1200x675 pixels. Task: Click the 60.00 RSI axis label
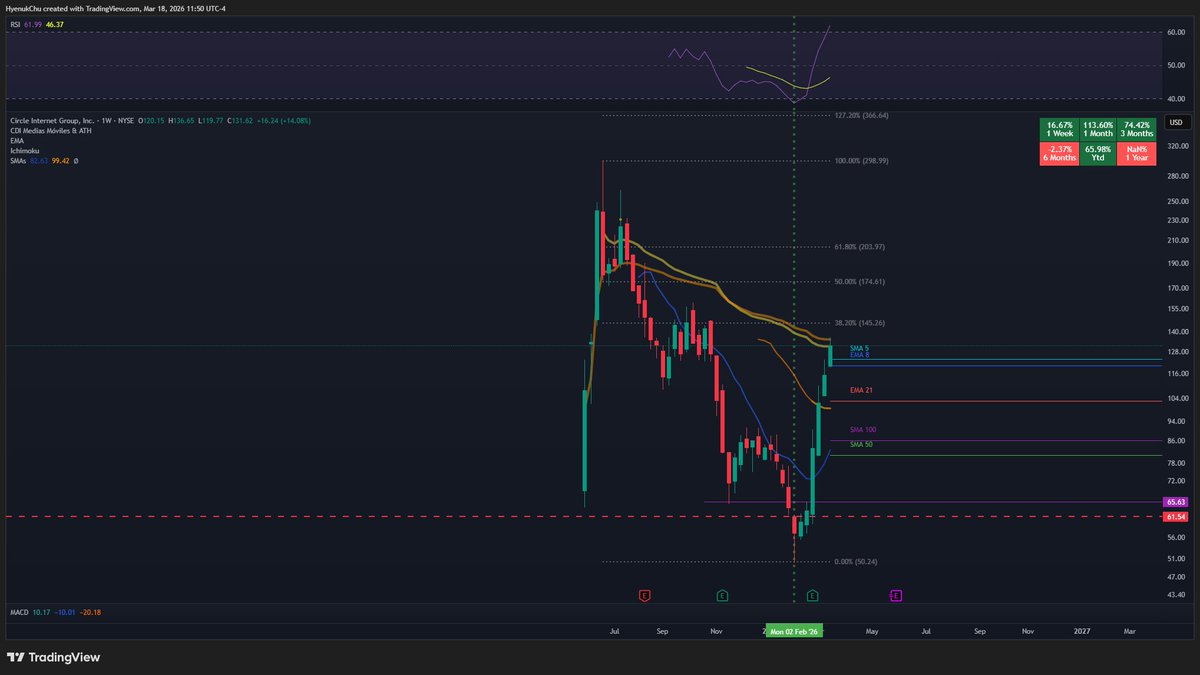click(x=1175, y=32)
